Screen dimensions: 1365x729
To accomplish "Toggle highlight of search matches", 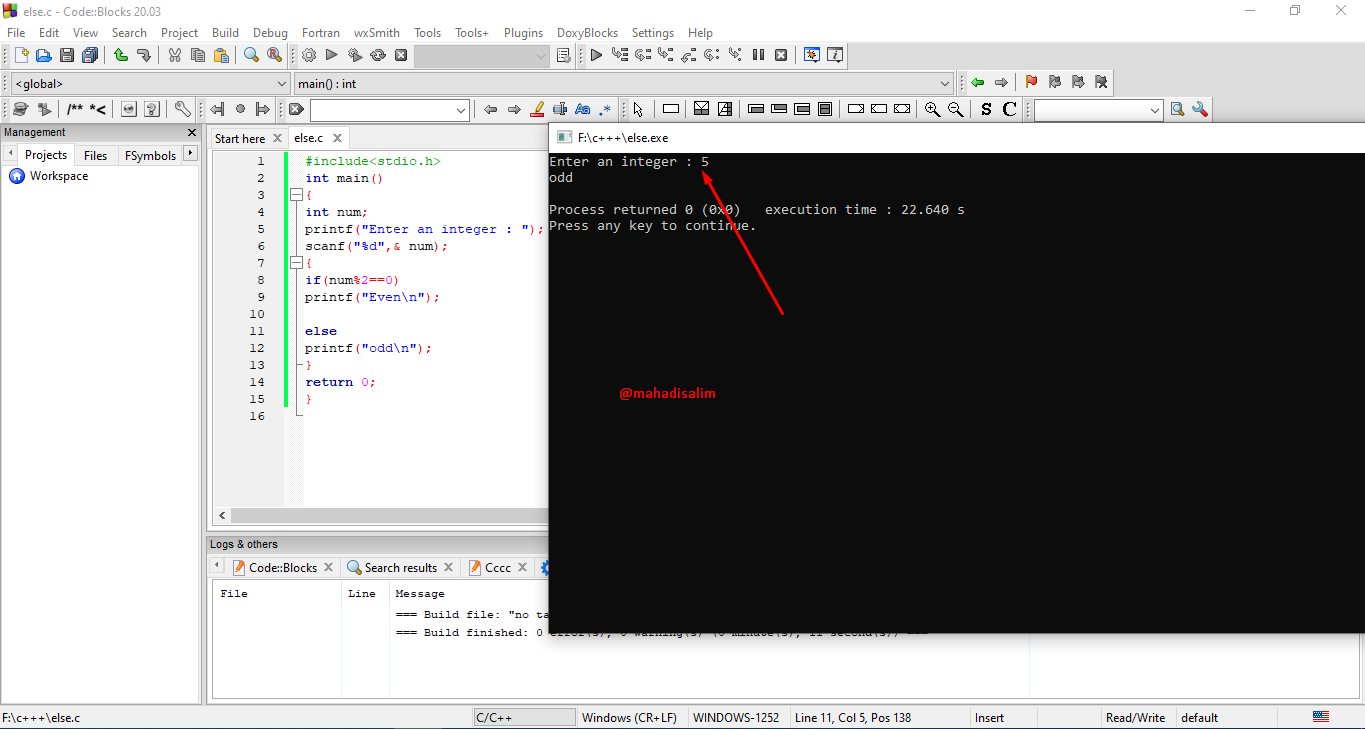I will pyautogui.click(x=537, y=110).
